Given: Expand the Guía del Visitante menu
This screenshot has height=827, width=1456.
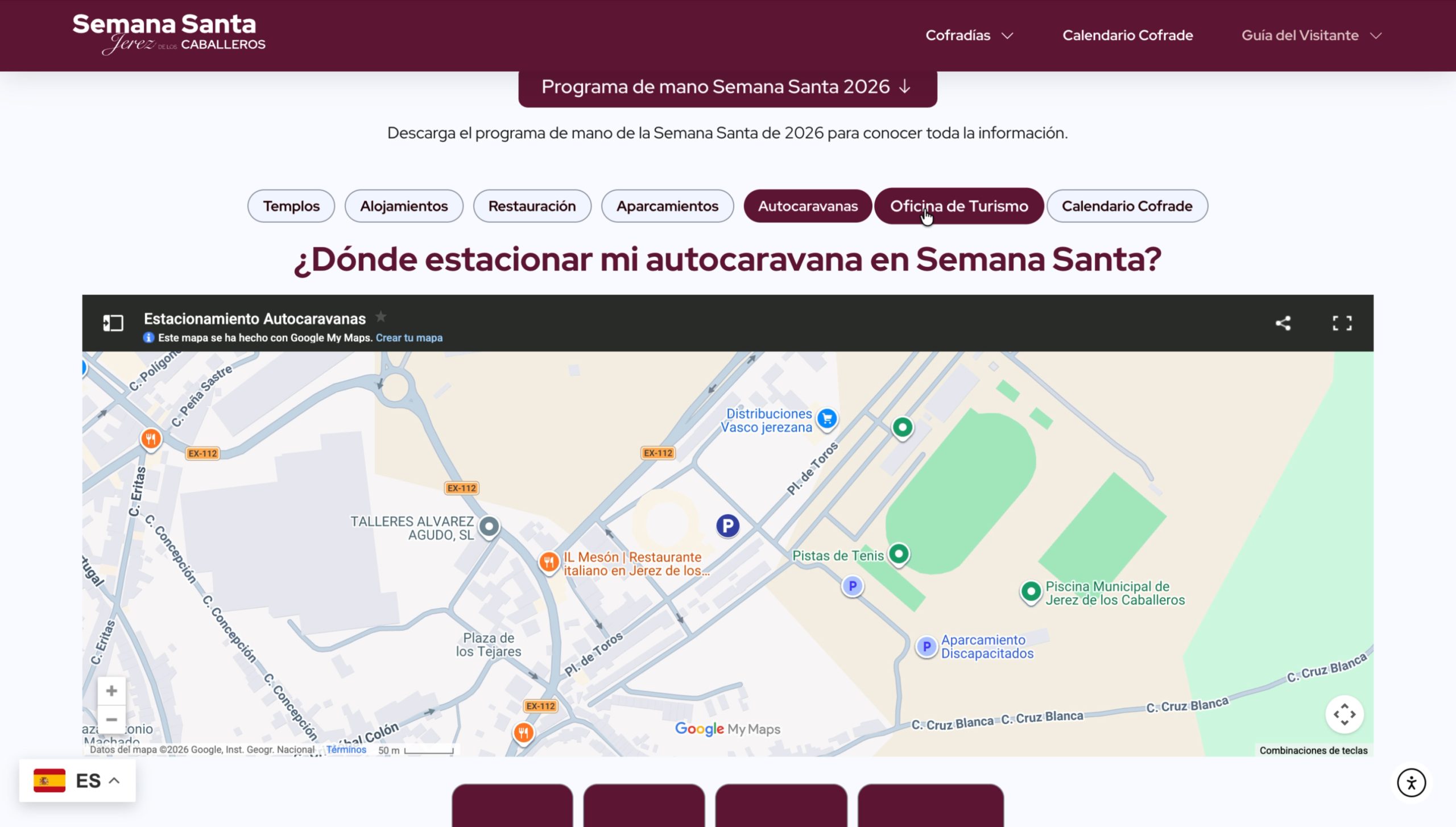Looking at the screenshot, I should [1311, 35].
